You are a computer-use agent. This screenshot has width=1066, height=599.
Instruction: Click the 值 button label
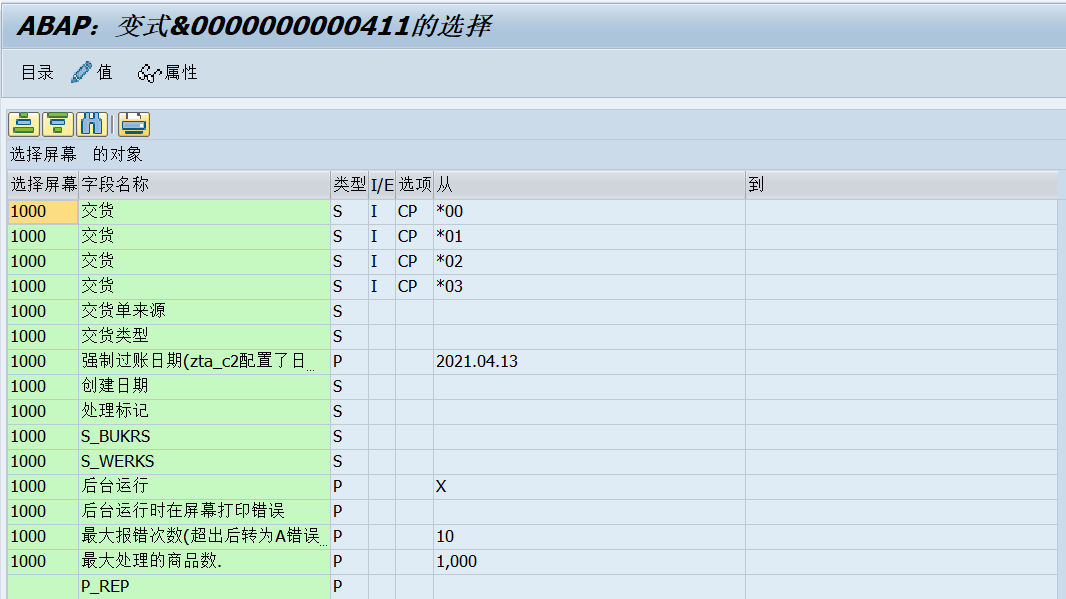[x=105, y=72]
